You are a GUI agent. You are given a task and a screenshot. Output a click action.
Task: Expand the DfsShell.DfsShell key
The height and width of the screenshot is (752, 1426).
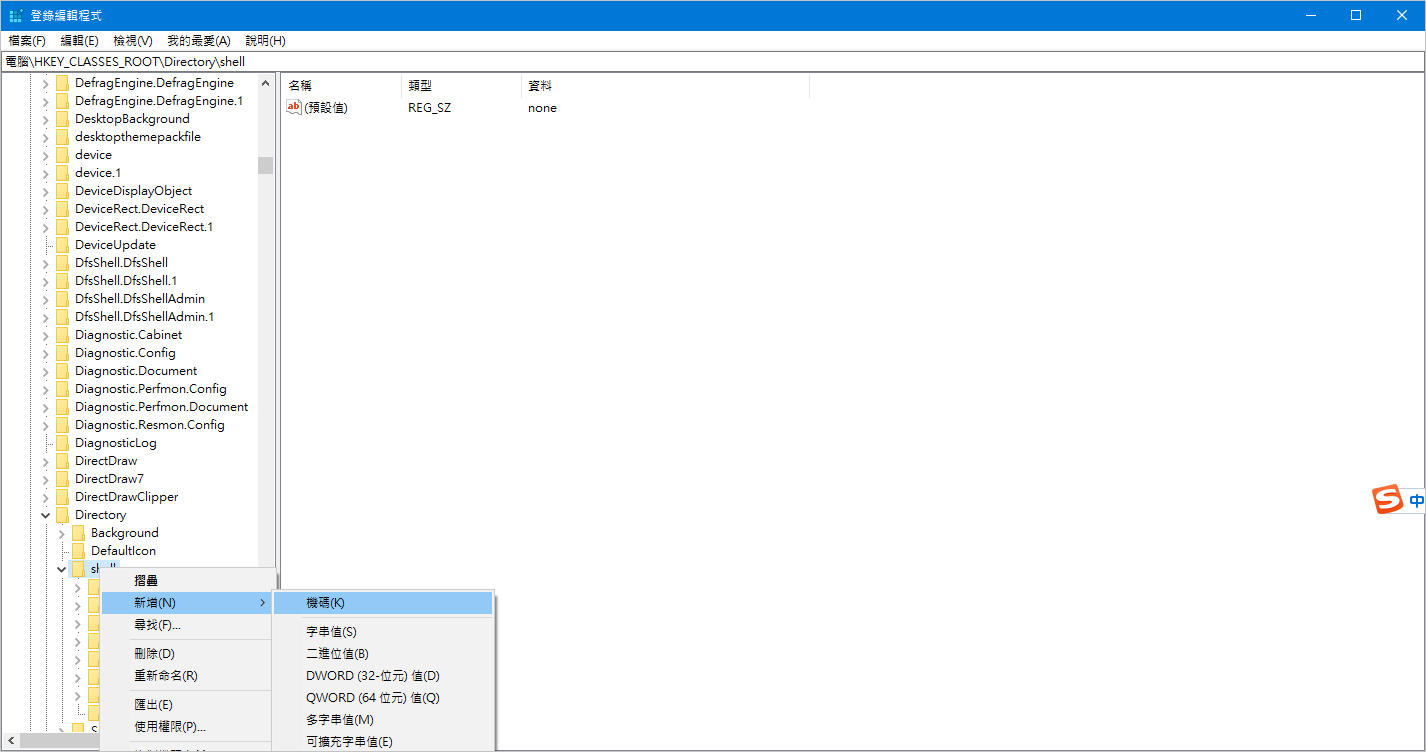tap(45, 263)
